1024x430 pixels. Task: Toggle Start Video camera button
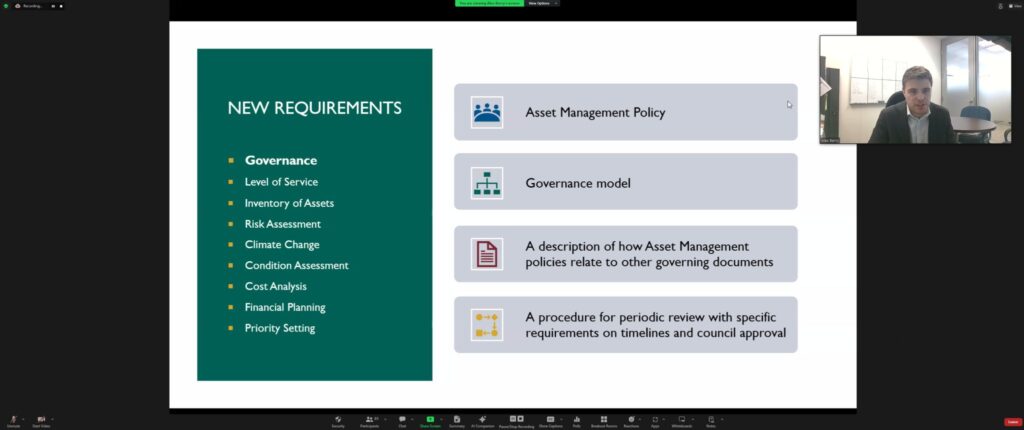(x=41, y=419)
